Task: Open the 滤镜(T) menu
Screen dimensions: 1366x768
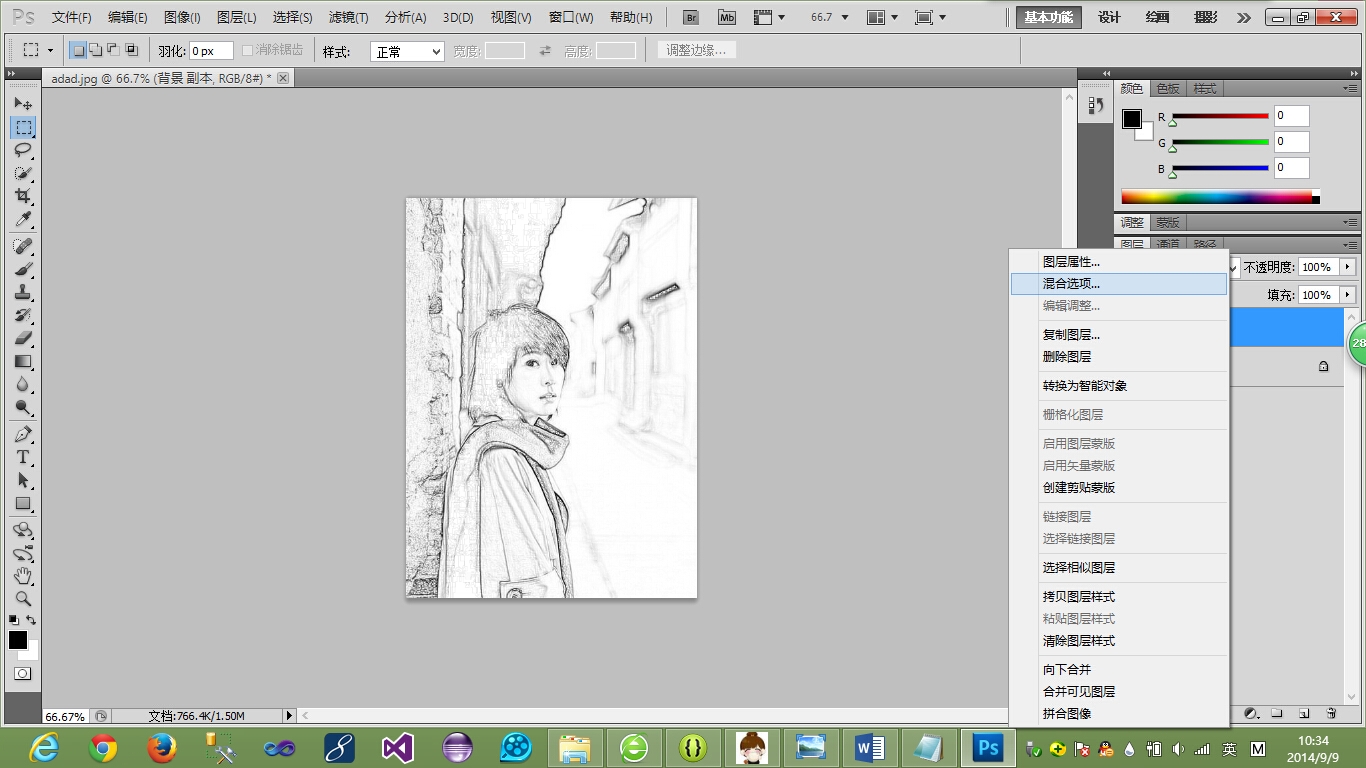Action: pos(348,17)
